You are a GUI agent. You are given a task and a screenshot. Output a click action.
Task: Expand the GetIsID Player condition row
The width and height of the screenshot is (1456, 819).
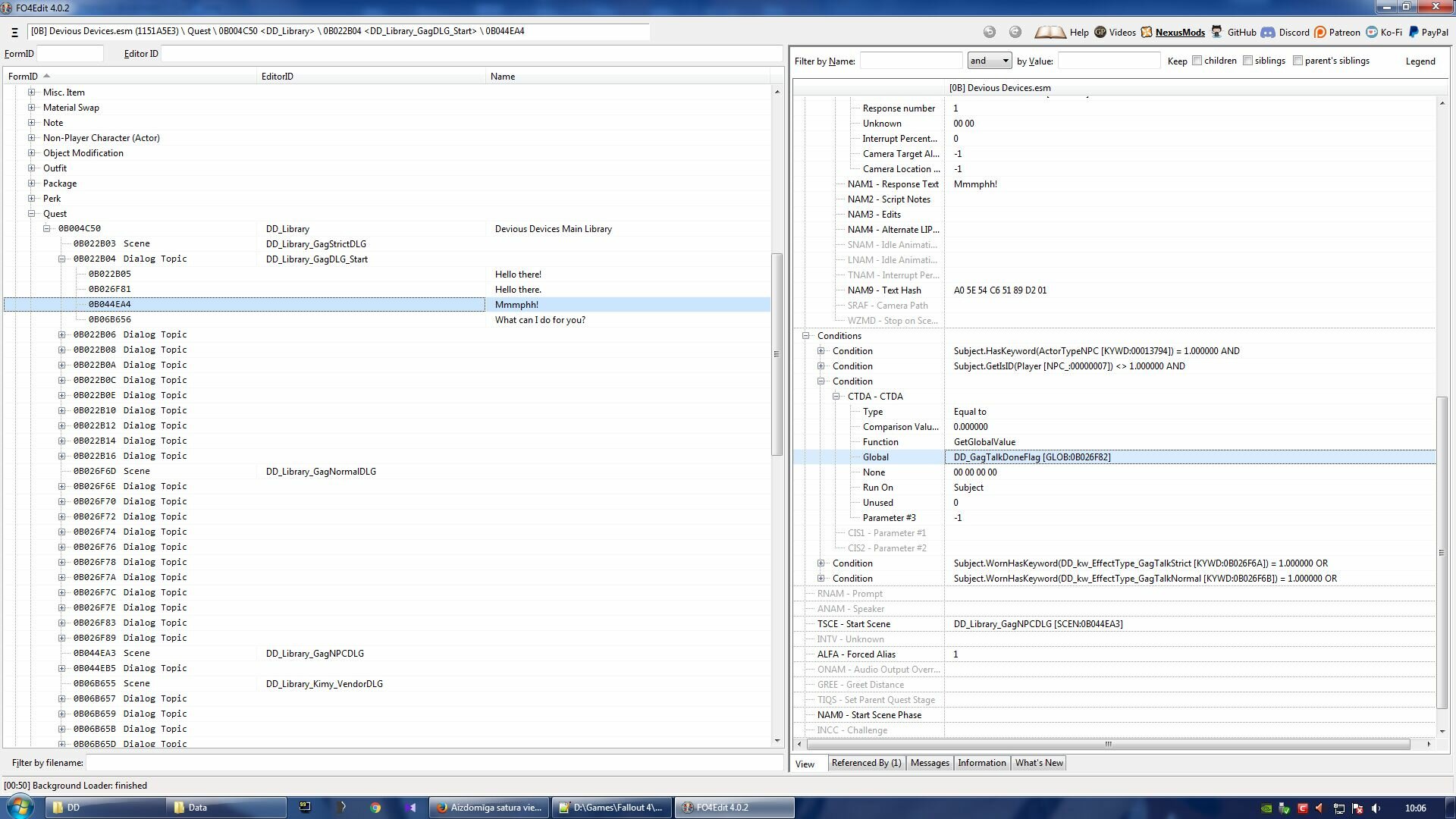[821, 366]
